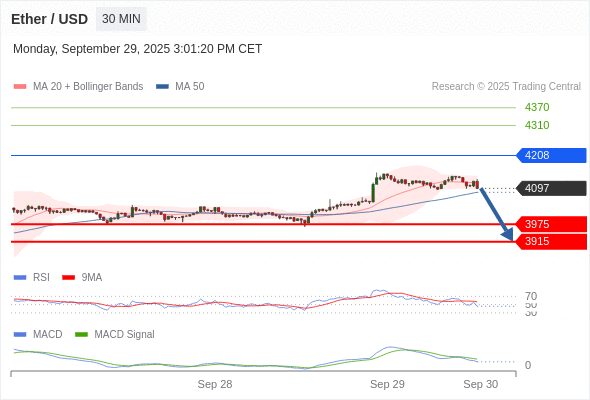
Task: Toggle the MA 50 legend swatch
Action: click(162, 87)
